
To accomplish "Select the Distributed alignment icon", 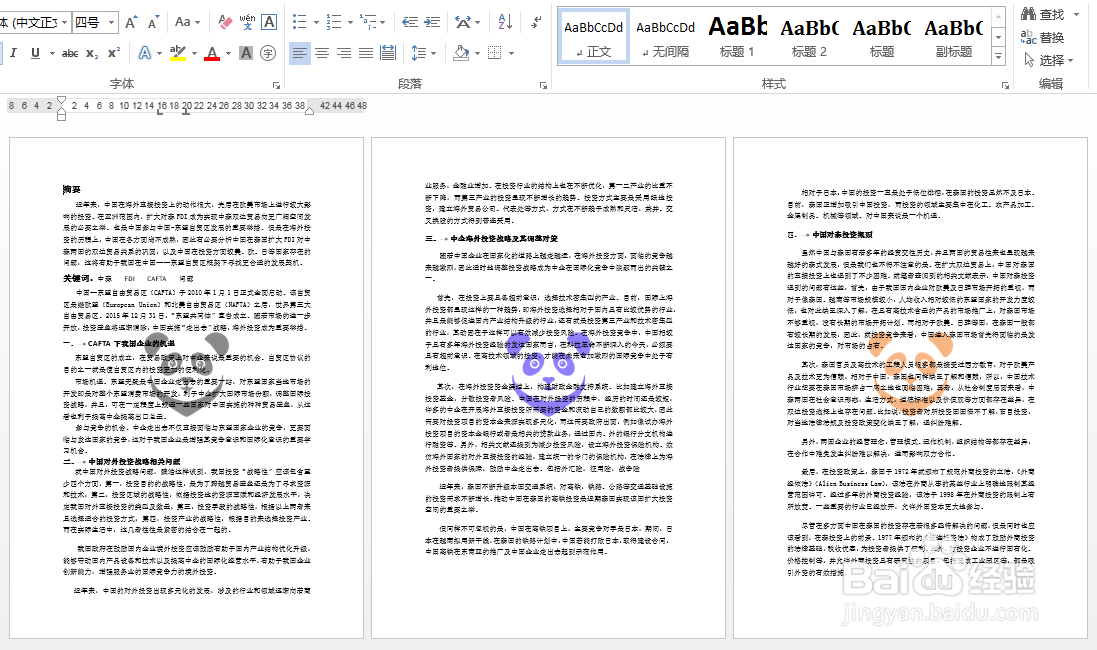I will 388,52.
